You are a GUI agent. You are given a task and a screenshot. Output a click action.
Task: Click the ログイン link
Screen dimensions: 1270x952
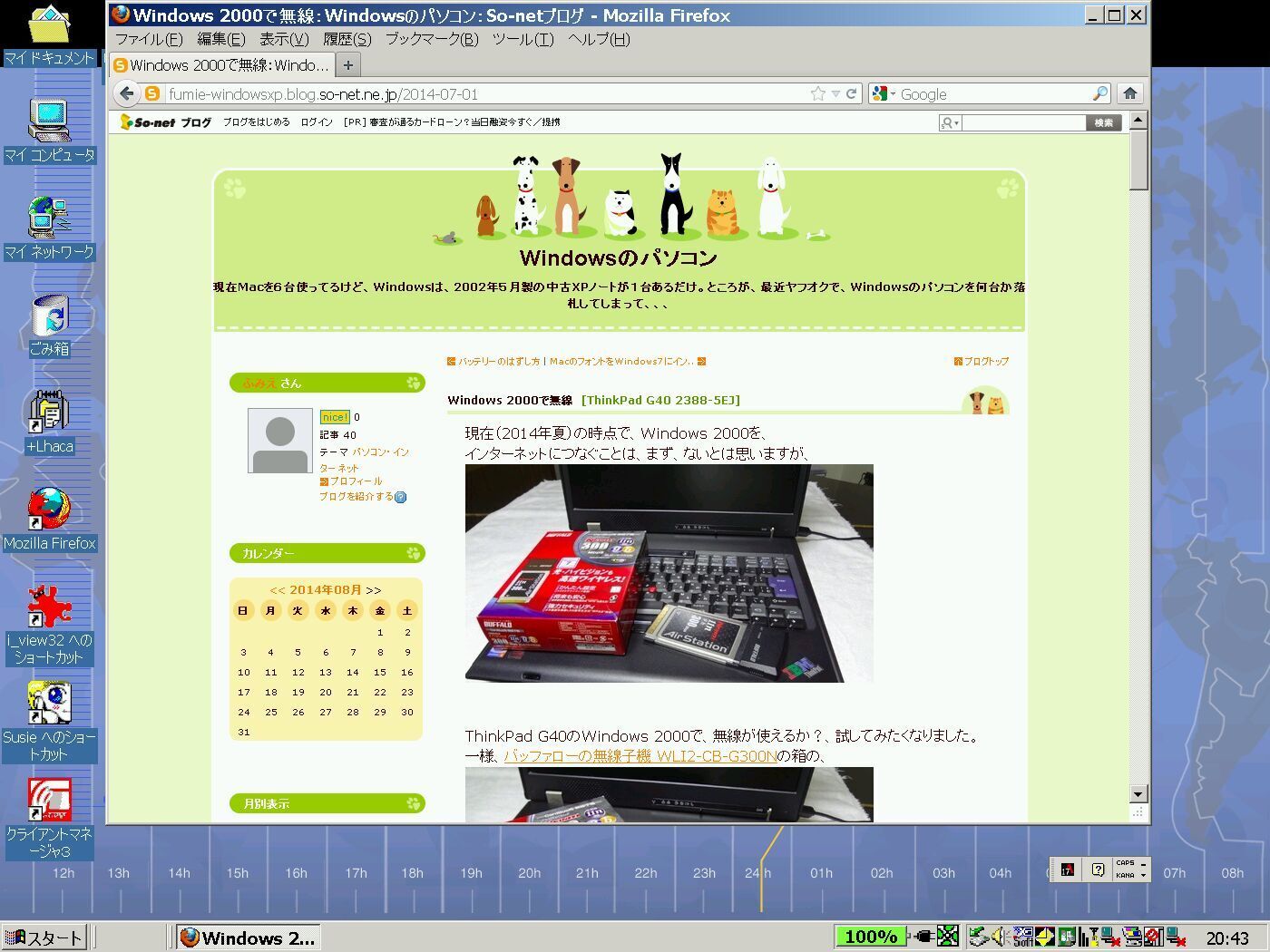[316, 122]
